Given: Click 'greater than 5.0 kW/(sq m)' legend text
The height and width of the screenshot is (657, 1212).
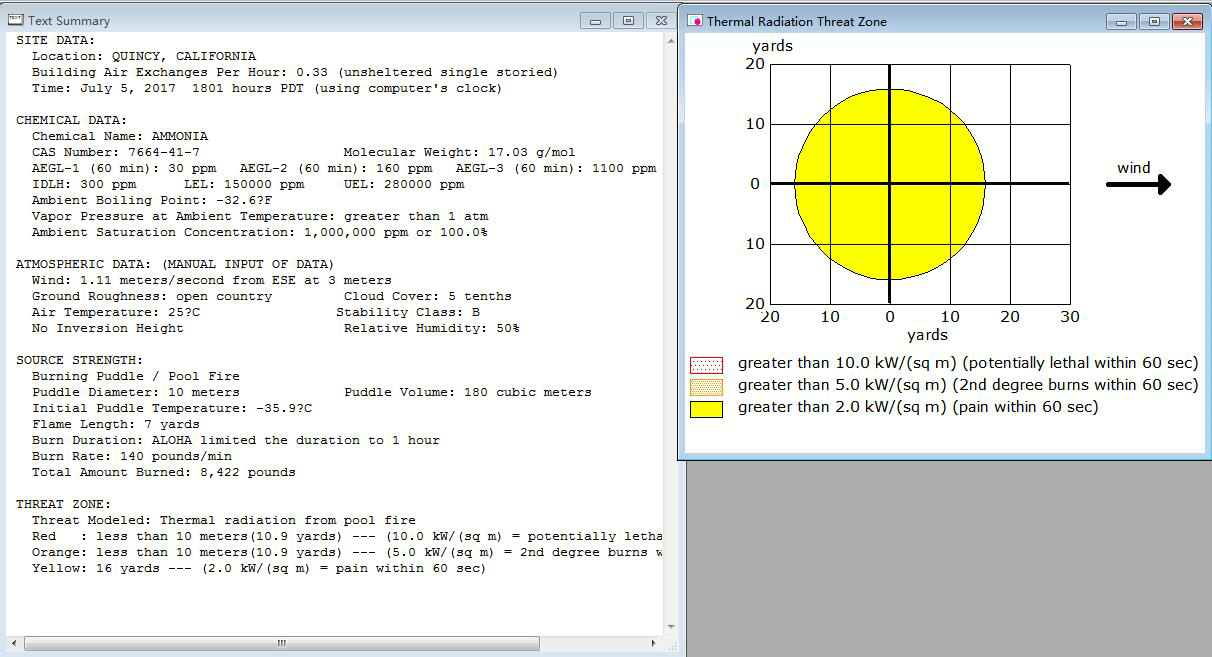Looking at the screenshot, I should (x=968, y=385).
